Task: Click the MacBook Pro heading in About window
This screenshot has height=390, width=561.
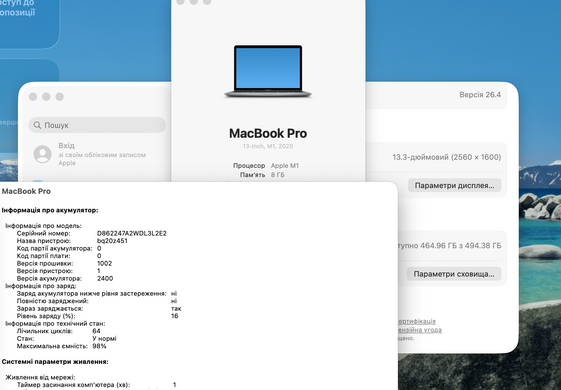Action: [x=268, y=133]
